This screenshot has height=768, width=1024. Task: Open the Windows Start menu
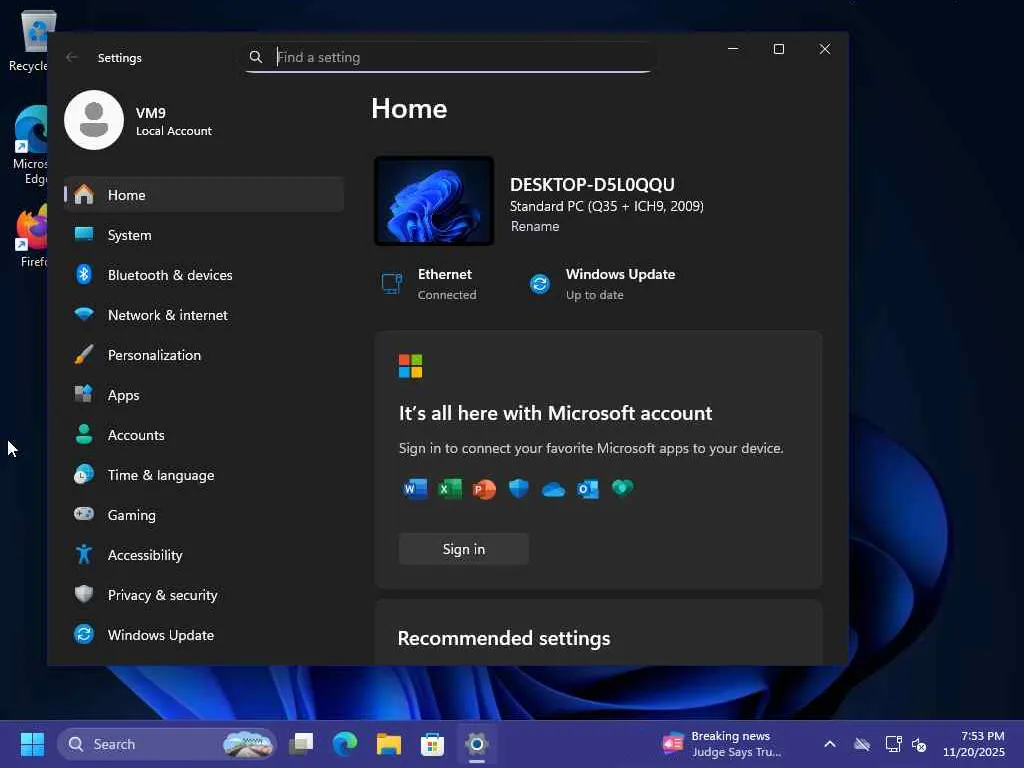[33, 744]
